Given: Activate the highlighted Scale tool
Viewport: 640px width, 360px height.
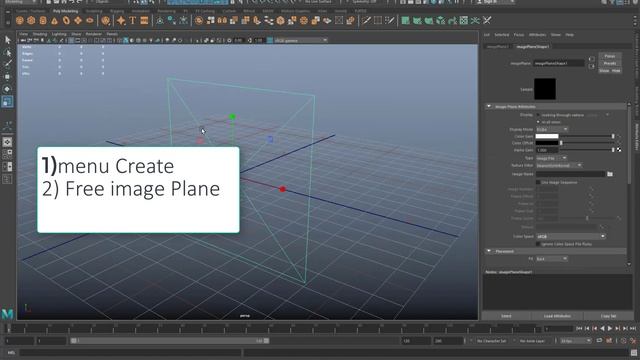Looking at the screenshot, I should (7, 102).
